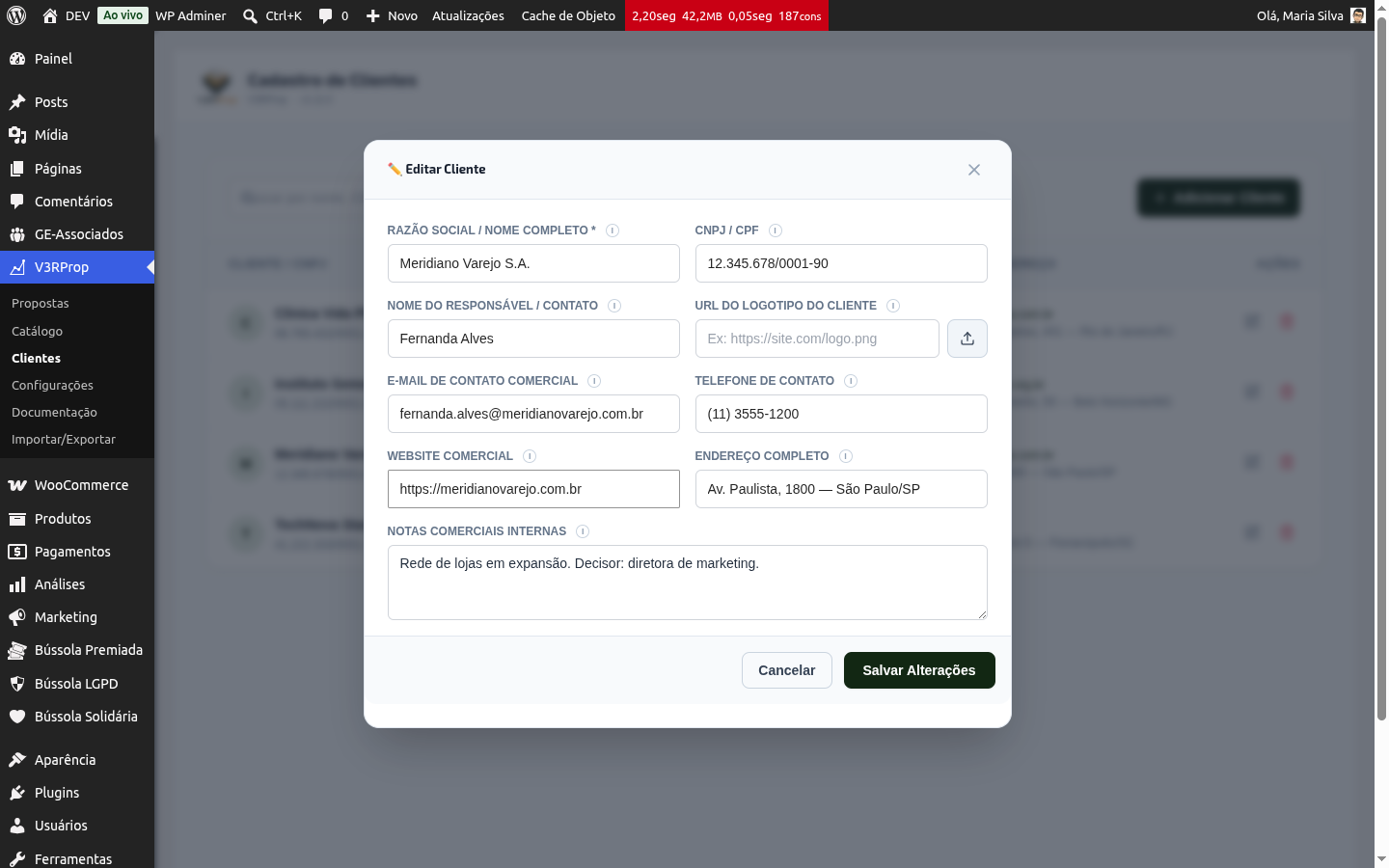Image resolution: width=1389 pixels, height=868 pixels.
Task: Click the Análises bar chart icon
Action: (17, 584)
